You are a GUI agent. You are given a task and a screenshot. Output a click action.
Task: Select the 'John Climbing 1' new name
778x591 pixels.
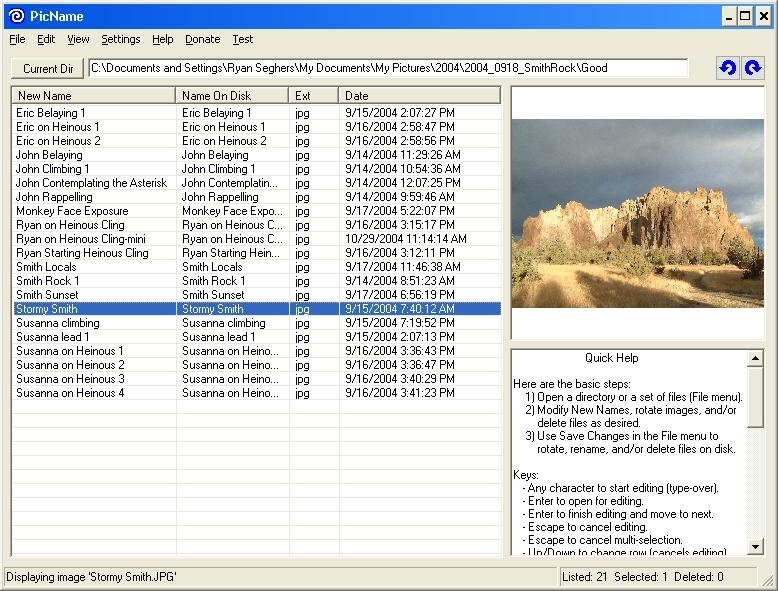[x=53, y=169]
